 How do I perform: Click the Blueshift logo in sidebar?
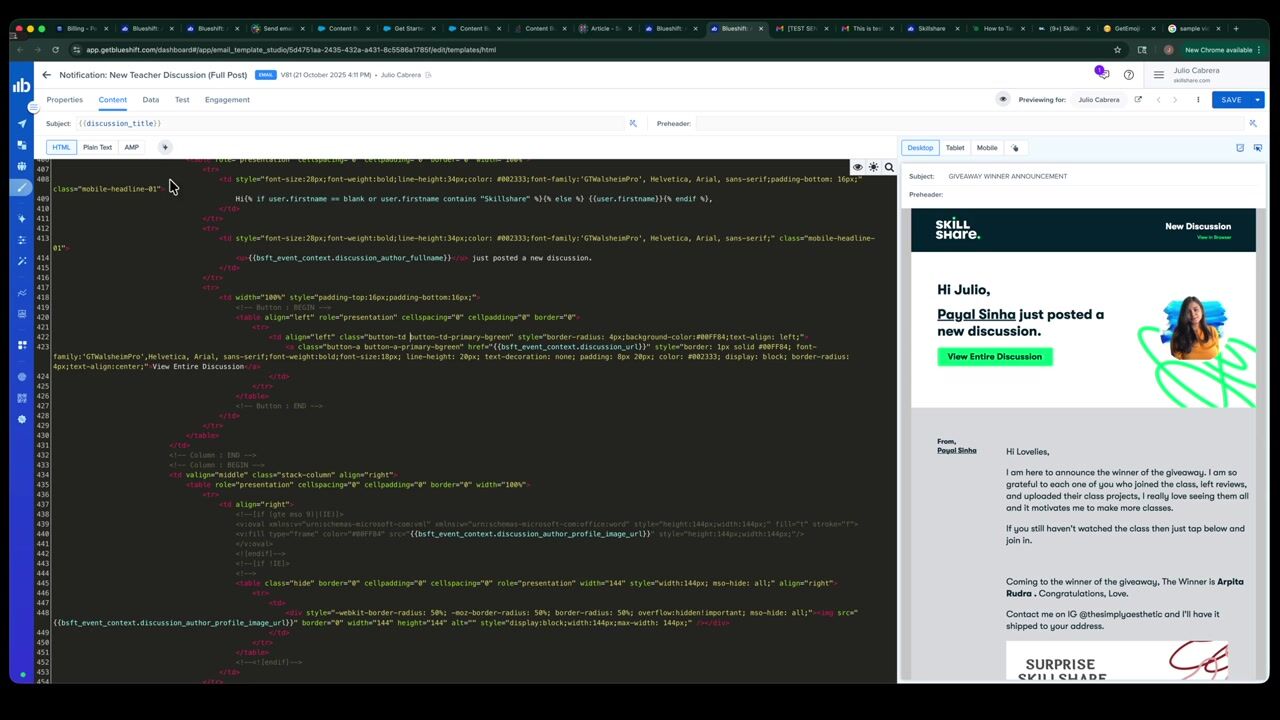point(21,86)
